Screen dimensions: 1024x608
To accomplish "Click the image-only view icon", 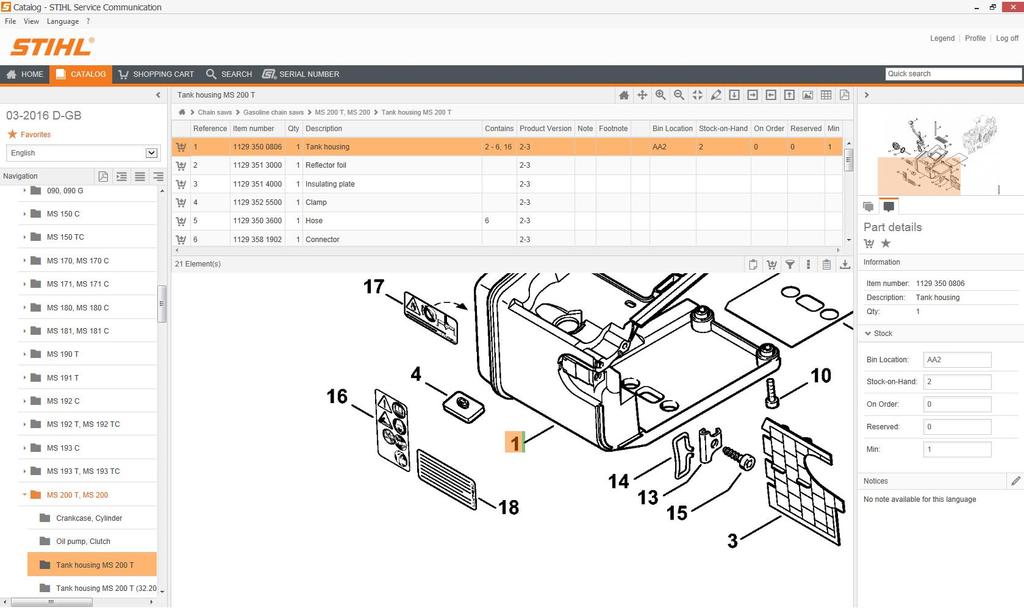I will tap(808, 95).
